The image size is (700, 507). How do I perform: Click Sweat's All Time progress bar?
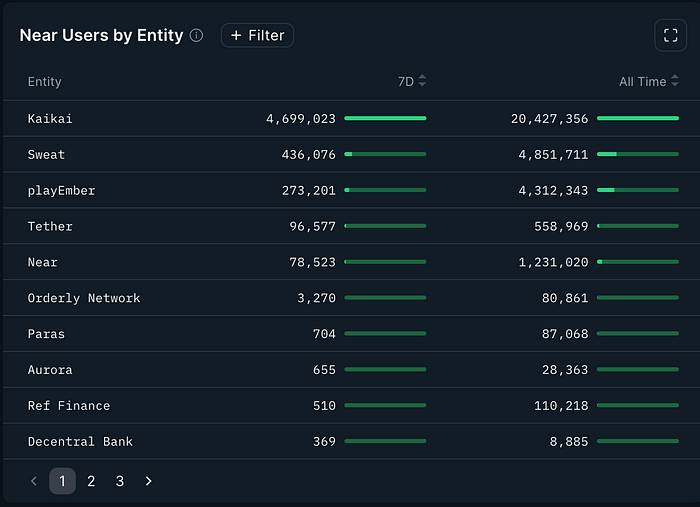(638, 154)
